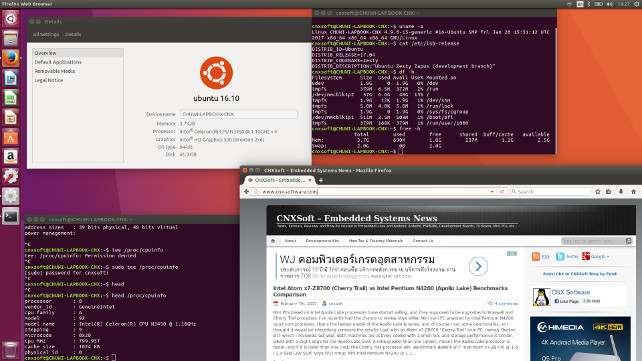Launch LibreOffice Calc from the launcher

[x=11, y=98]
